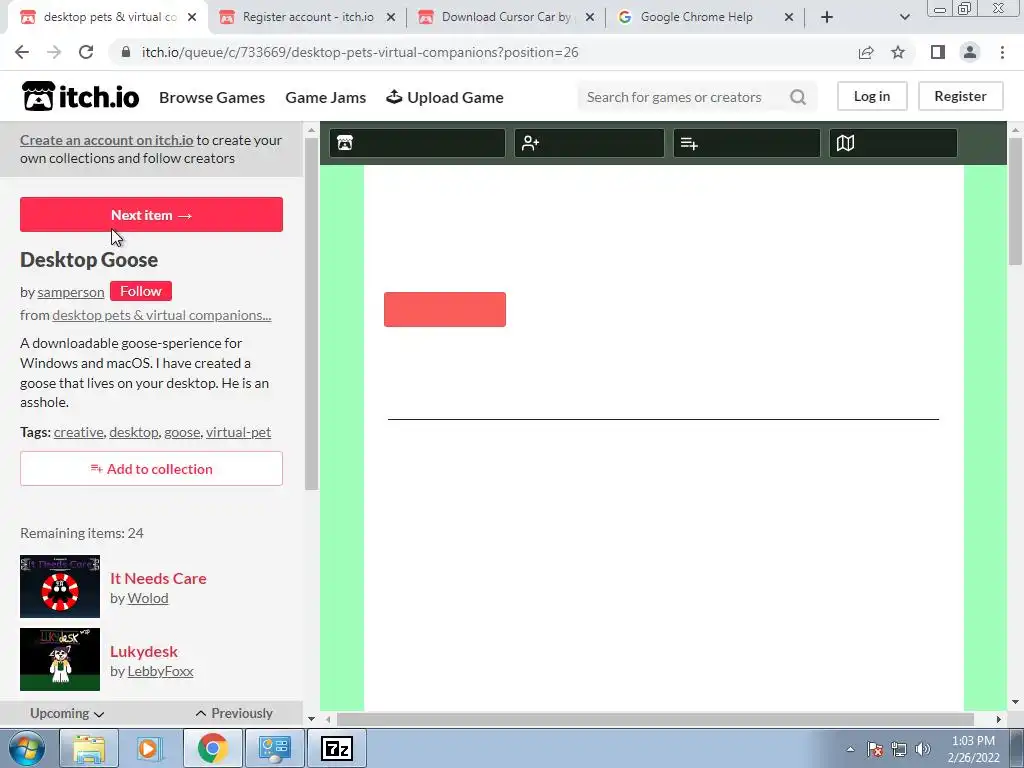Click It Needs Care thumbnail
This screenshot has width=1024, height=768.
[x=60, y=586]
